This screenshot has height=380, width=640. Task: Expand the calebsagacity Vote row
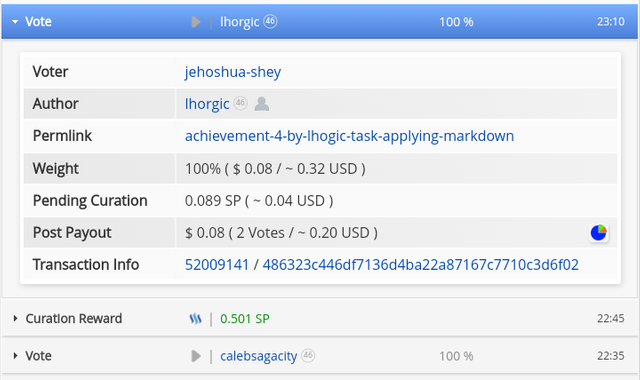click(15, 356)
